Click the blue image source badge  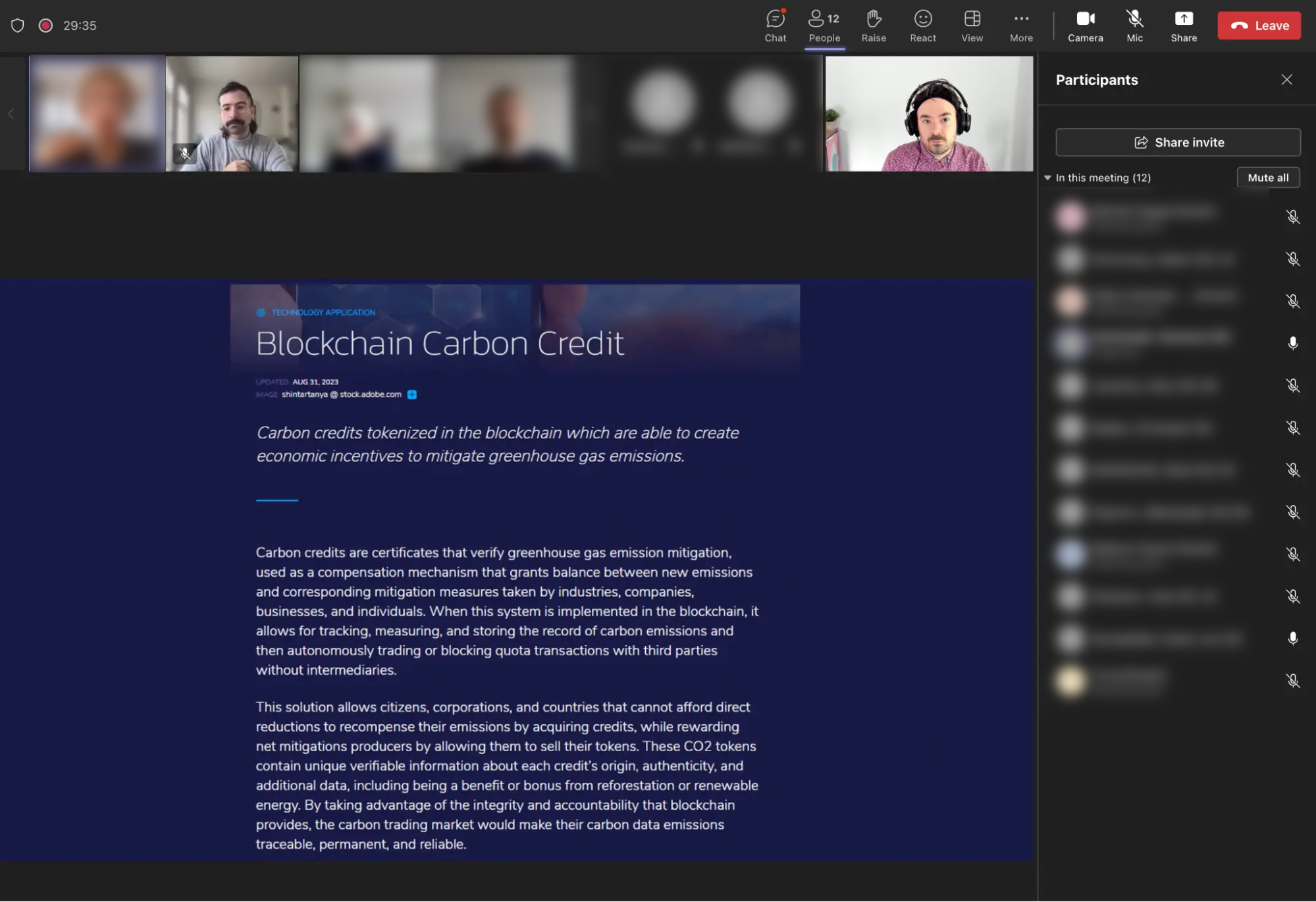click(x=411, y=394)
